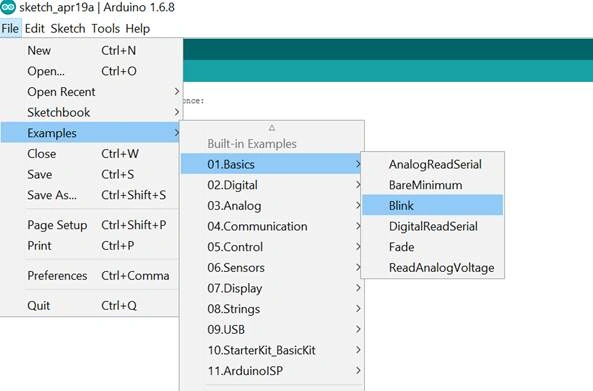Expand the 10.StarterKit_BasicKit submenu
The width and height of the screenshot is (593, 391).
[x=271, y=350]
